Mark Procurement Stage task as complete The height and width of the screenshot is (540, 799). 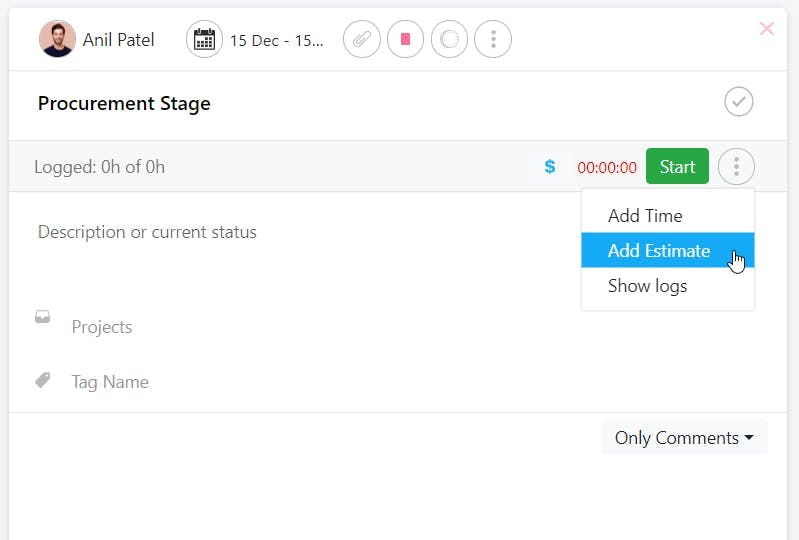point(738,102)
